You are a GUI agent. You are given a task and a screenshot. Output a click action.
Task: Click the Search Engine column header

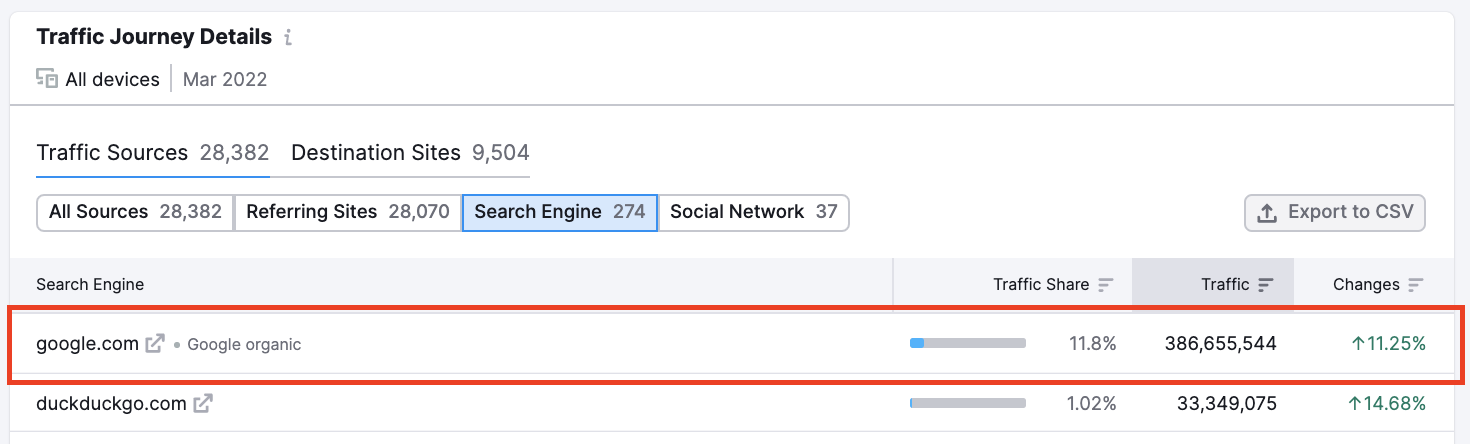[90, 285]
